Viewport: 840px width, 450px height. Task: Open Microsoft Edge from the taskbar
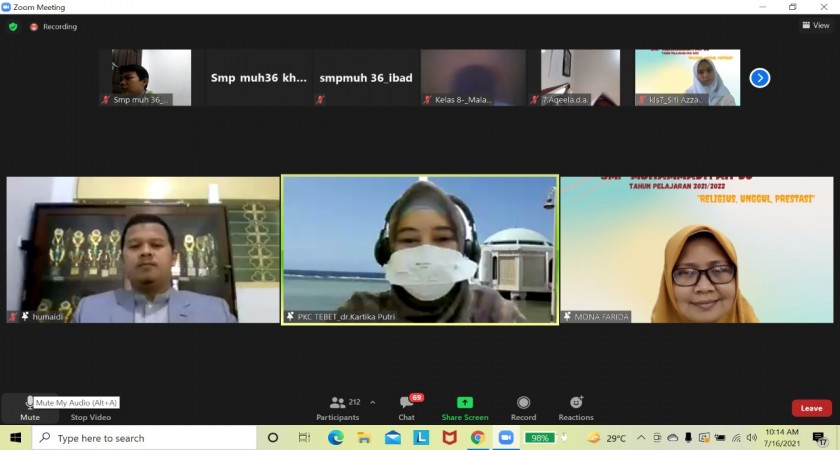tap(336, 438)
